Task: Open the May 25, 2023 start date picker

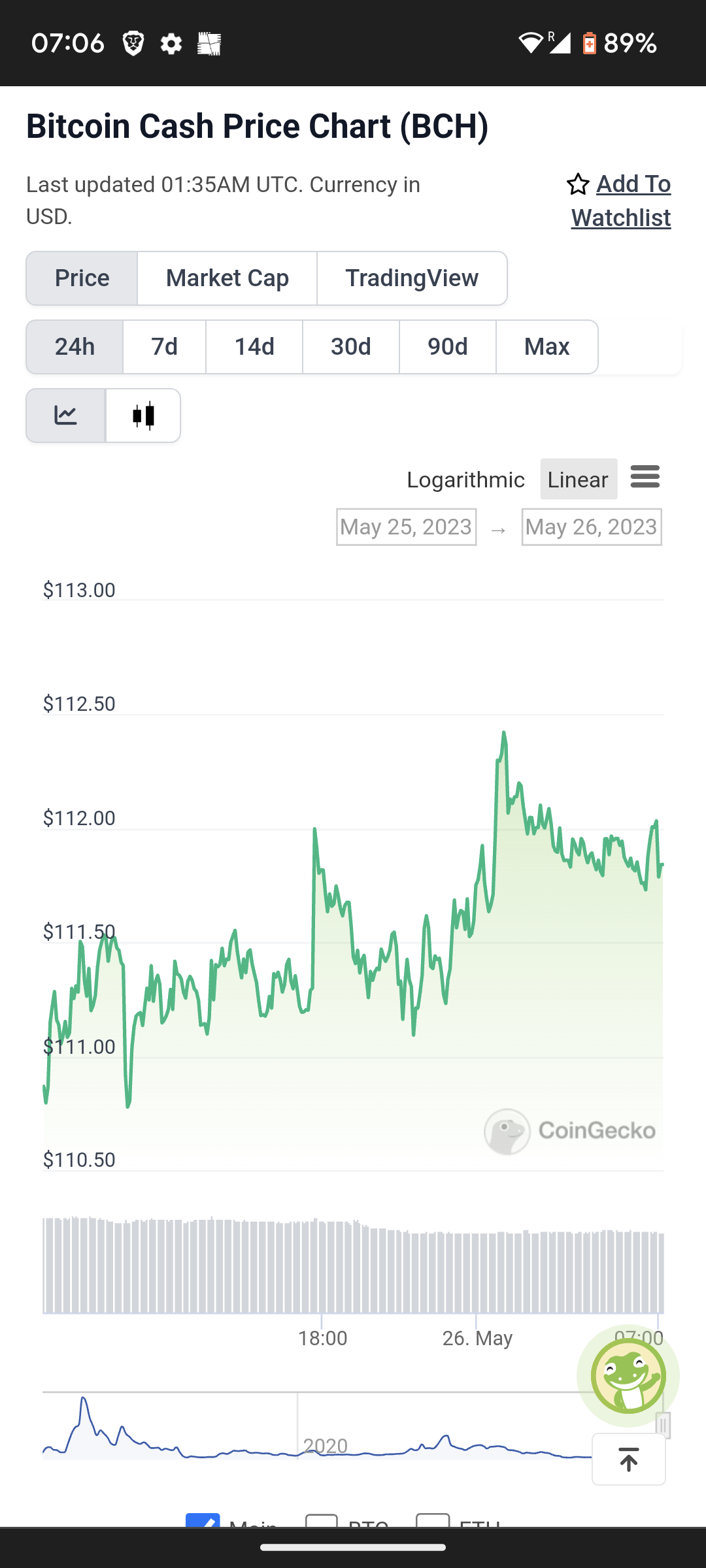Action: (x=406, y=527)
